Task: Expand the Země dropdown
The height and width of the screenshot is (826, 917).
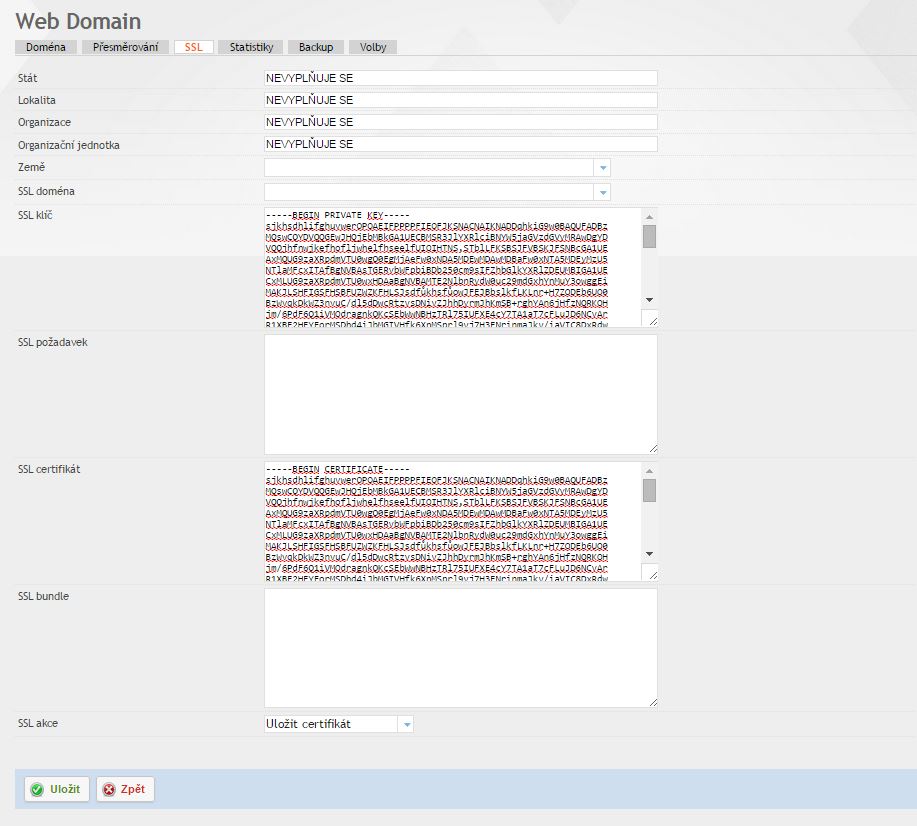Action: click(x=602, y=168)
